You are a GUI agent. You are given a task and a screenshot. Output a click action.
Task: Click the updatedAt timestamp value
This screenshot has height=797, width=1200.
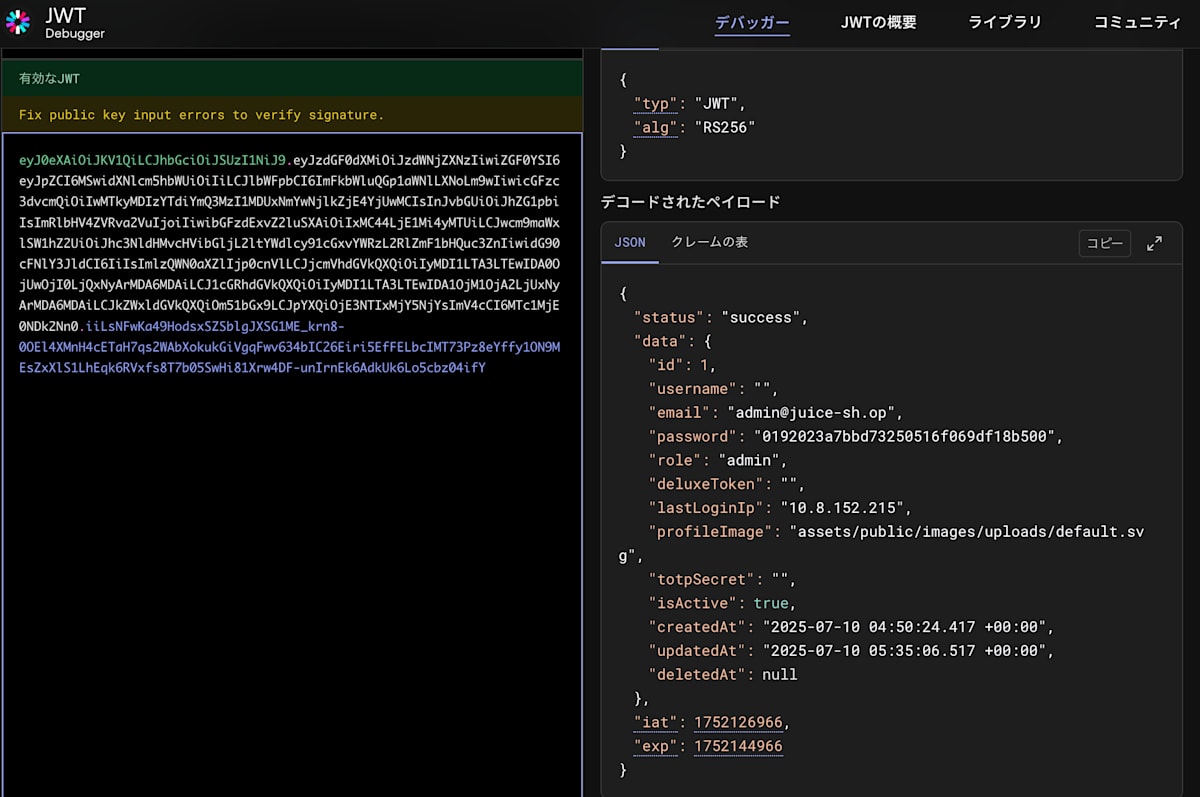coord(906,651)
